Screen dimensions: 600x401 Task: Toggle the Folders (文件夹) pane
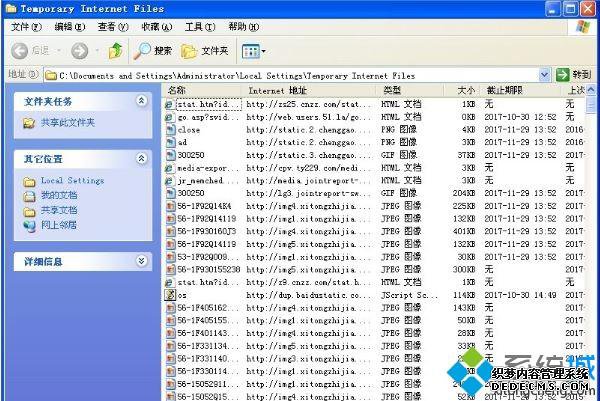(204, 51)
